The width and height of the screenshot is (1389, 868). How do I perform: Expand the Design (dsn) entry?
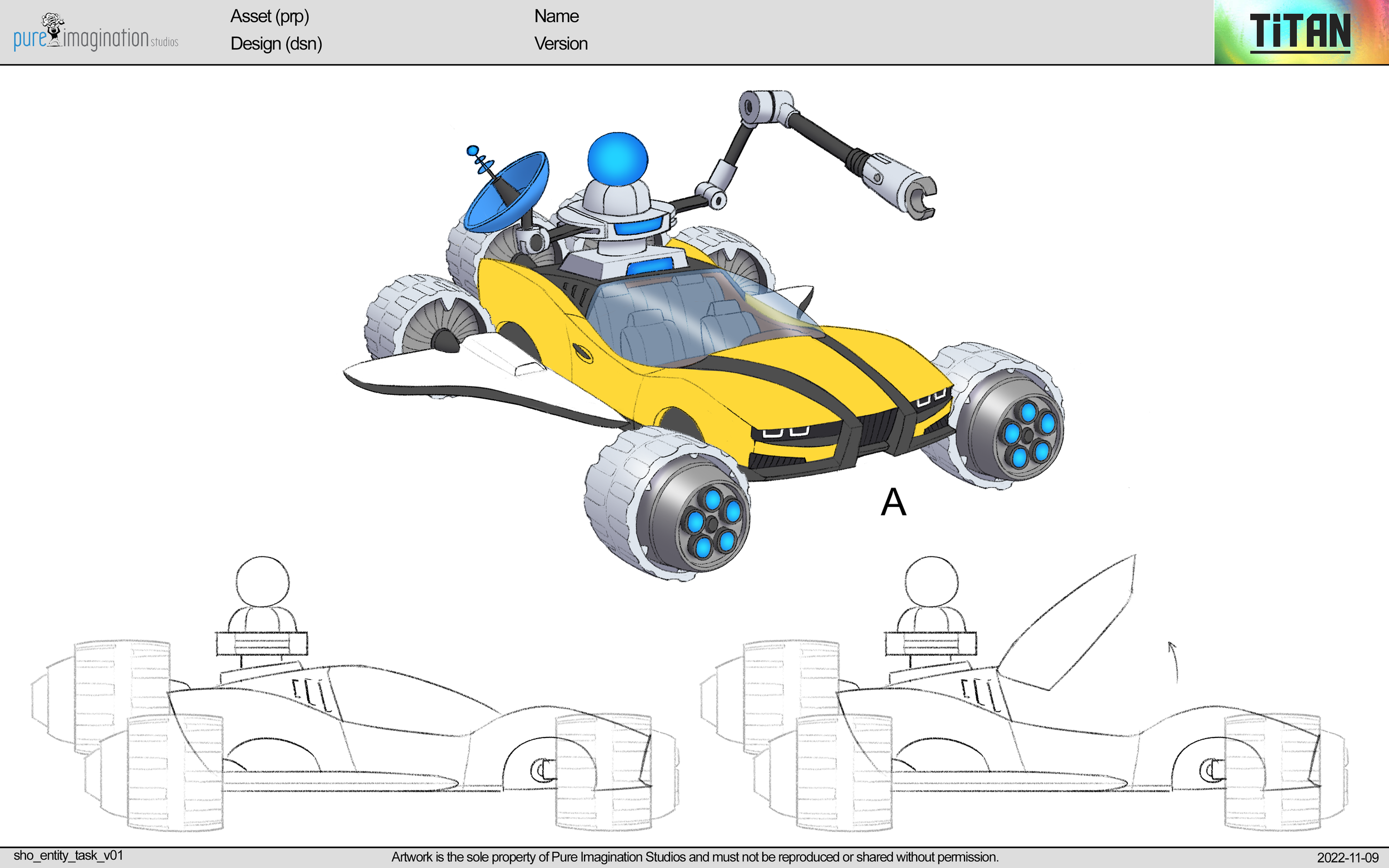tap(276, 44)
